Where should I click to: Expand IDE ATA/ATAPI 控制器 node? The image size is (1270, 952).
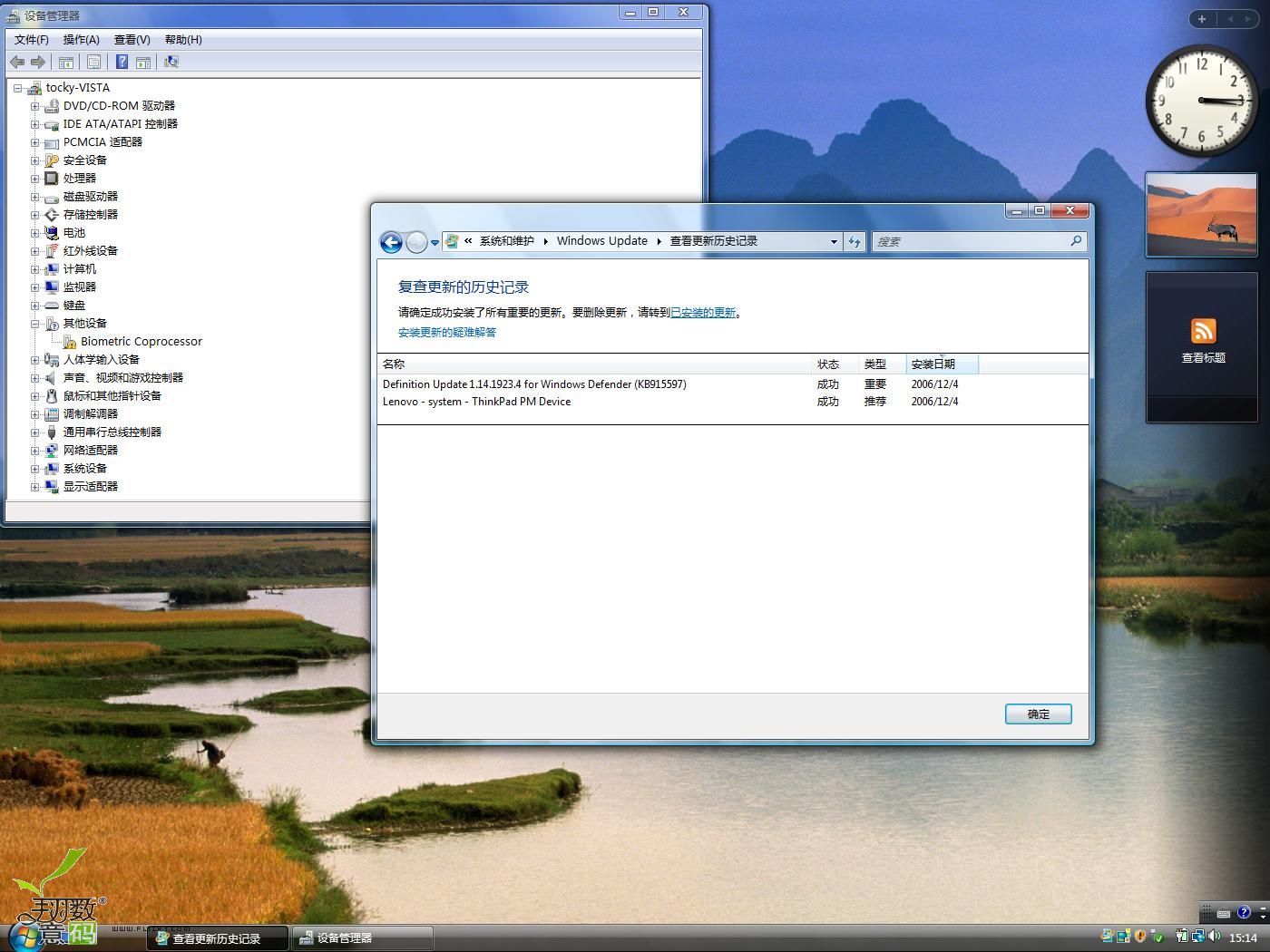click(35, 124)
